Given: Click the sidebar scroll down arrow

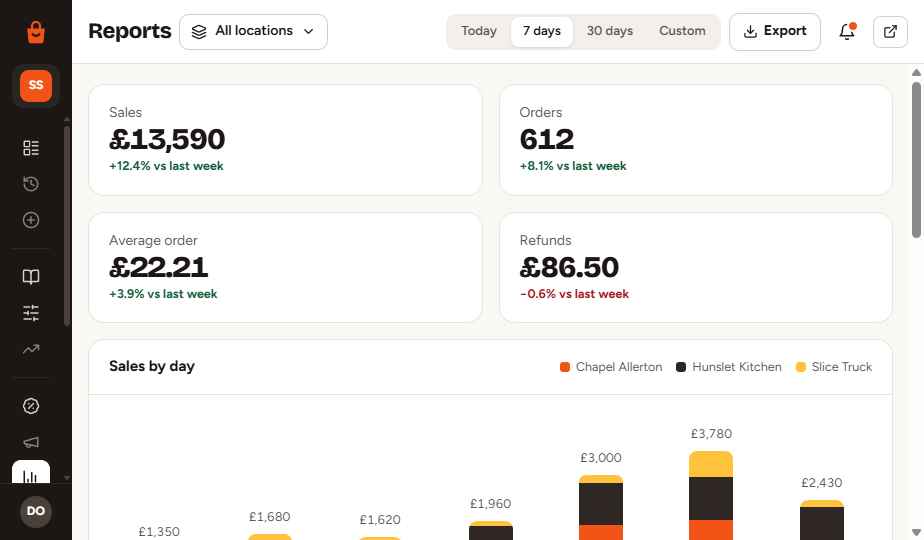Looking at the screenshot, I should pyautogui.click(x=67, y=478).
